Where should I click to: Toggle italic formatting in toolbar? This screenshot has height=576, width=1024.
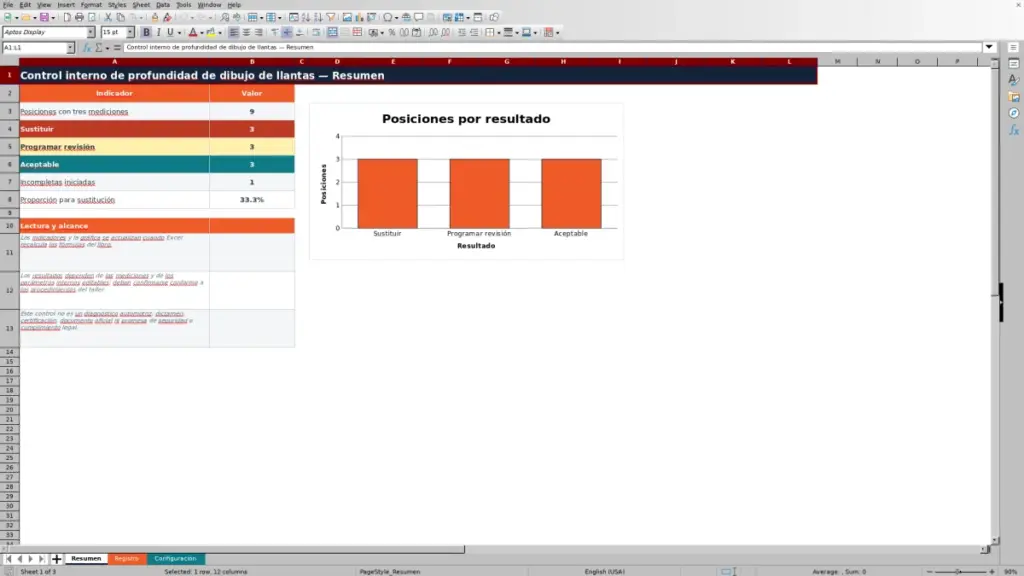(x=158, y=32)
